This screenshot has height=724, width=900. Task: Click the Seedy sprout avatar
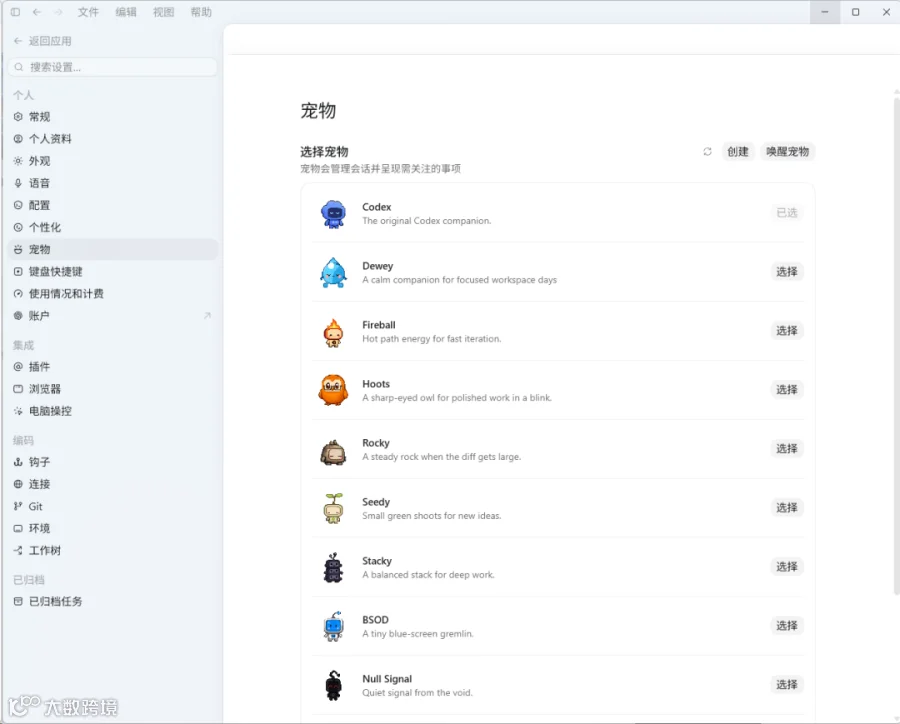tap(333, 508)
